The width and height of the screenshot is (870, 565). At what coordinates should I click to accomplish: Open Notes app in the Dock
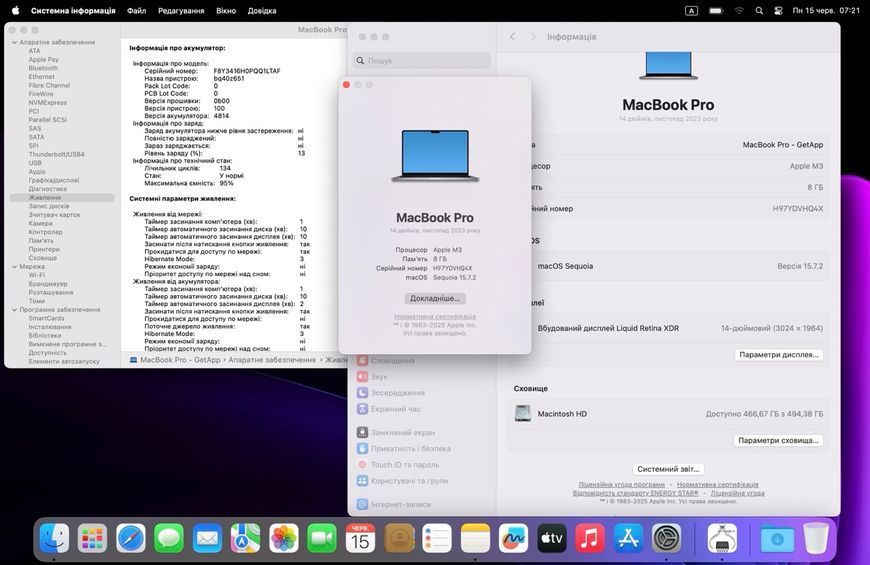(x=476, y=538)
